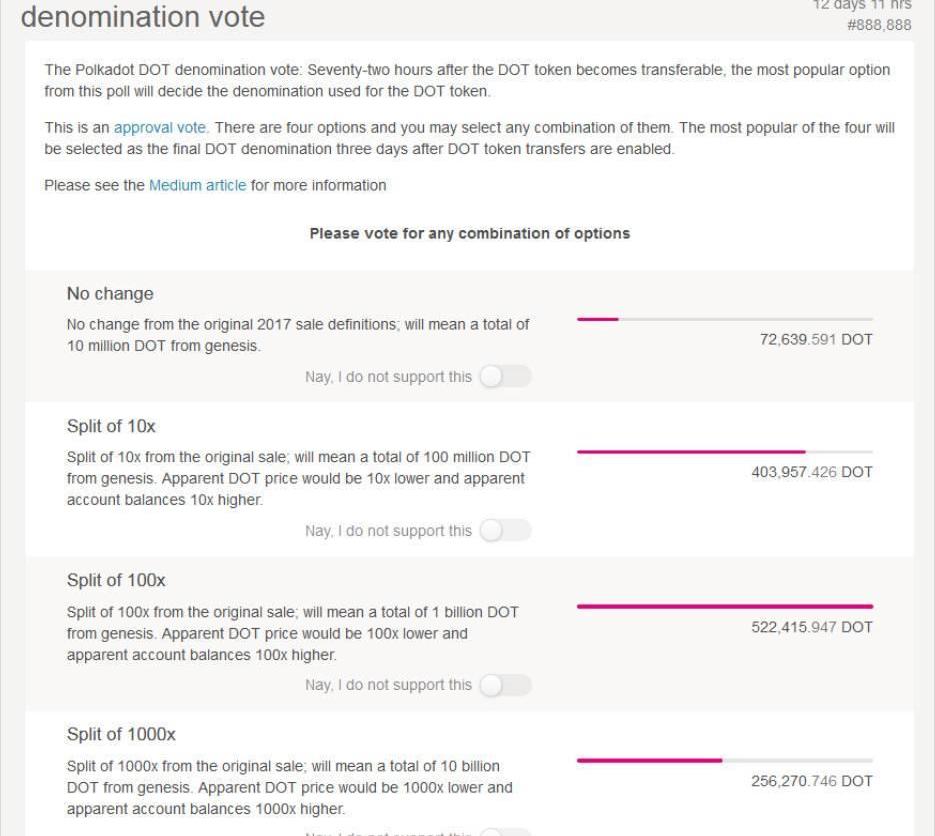Click the "No change" vote progress bar
The height and width of the screenshot is (836, 935).
click(x=724, y=319)
